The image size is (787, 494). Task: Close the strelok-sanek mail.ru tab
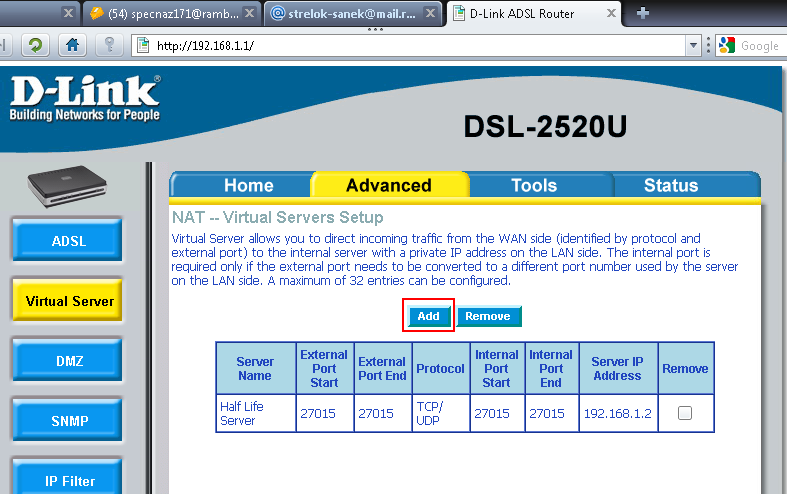(x=428, y=14)
